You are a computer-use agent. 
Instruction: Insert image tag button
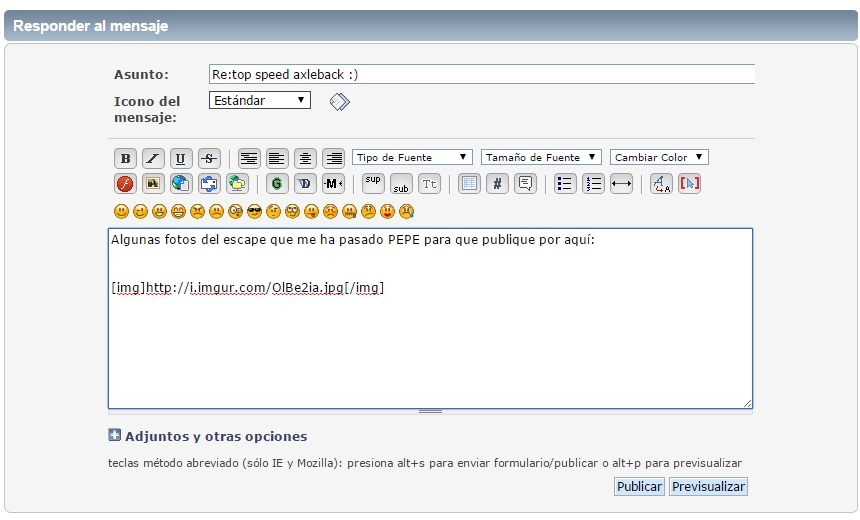coord(153,184)
